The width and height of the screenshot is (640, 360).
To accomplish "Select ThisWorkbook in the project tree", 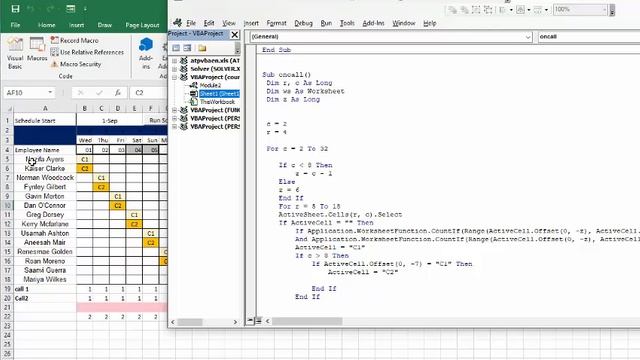I will tap(217, 102).
